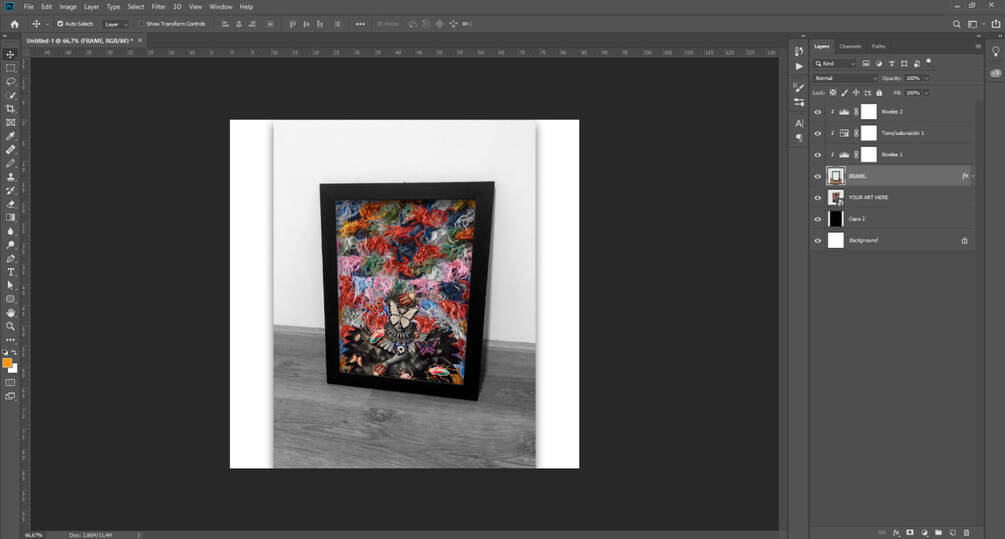Screen dimensions: 1005x539
Task: Create a new group folder icon
Action: tap(938, 533)
